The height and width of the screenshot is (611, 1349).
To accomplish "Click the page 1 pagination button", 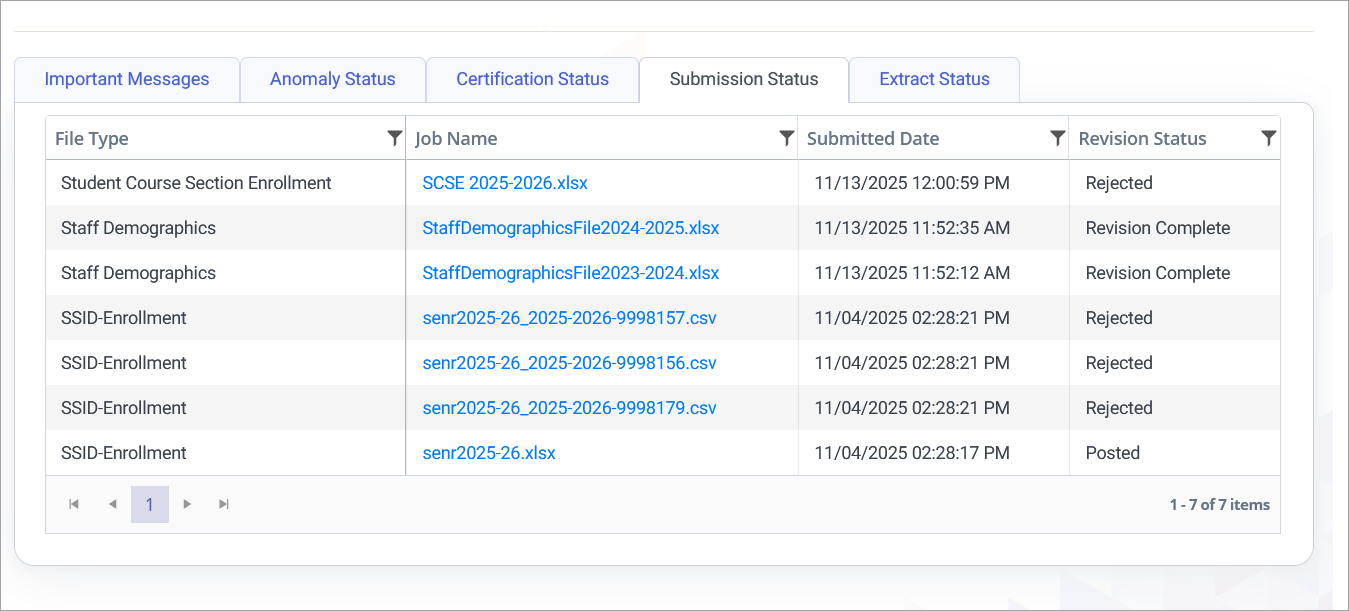I will tap(150, 504).
